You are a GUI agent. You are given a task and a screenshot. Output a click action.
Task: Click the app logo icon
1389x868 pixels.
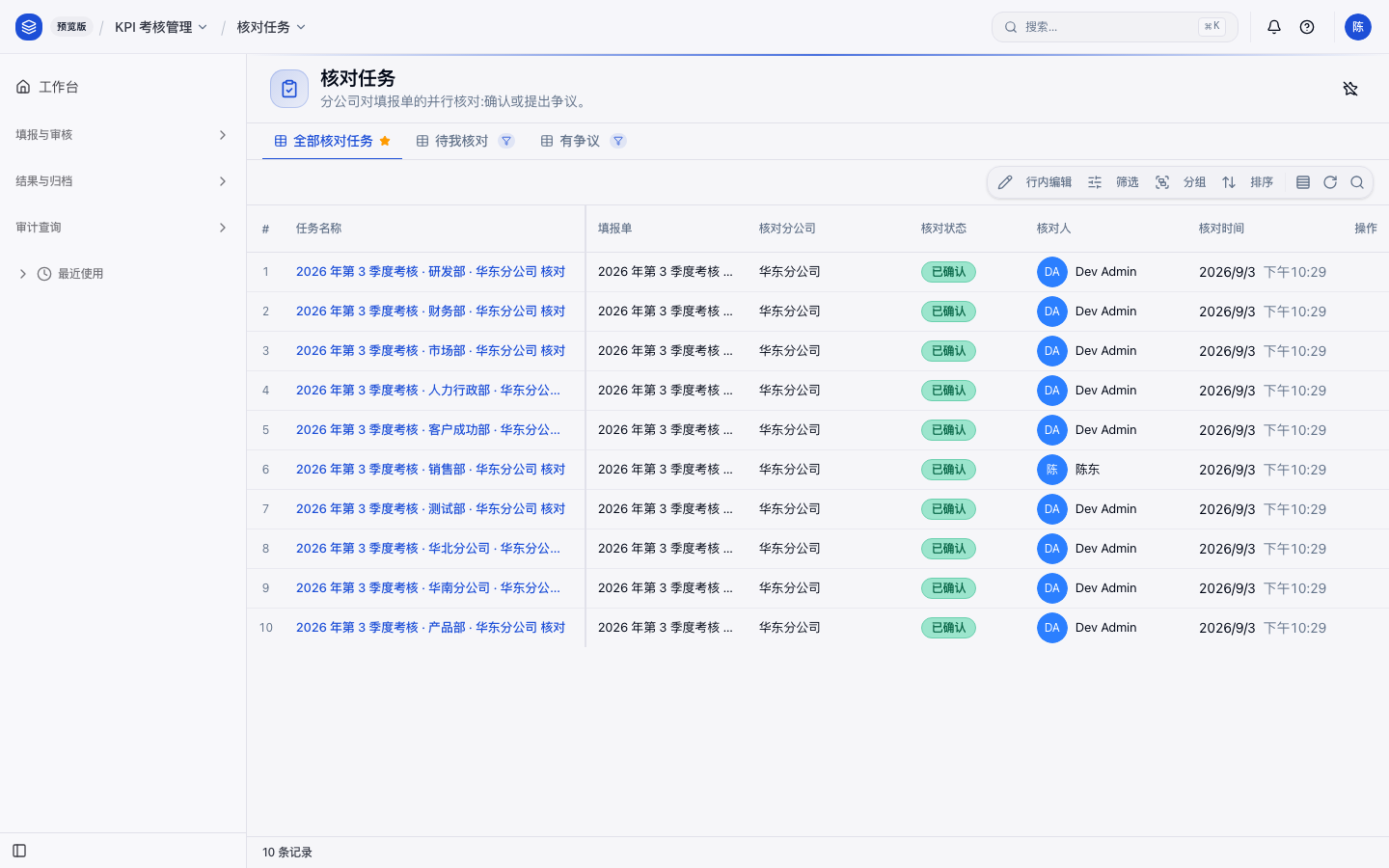[x=29, y=27]
